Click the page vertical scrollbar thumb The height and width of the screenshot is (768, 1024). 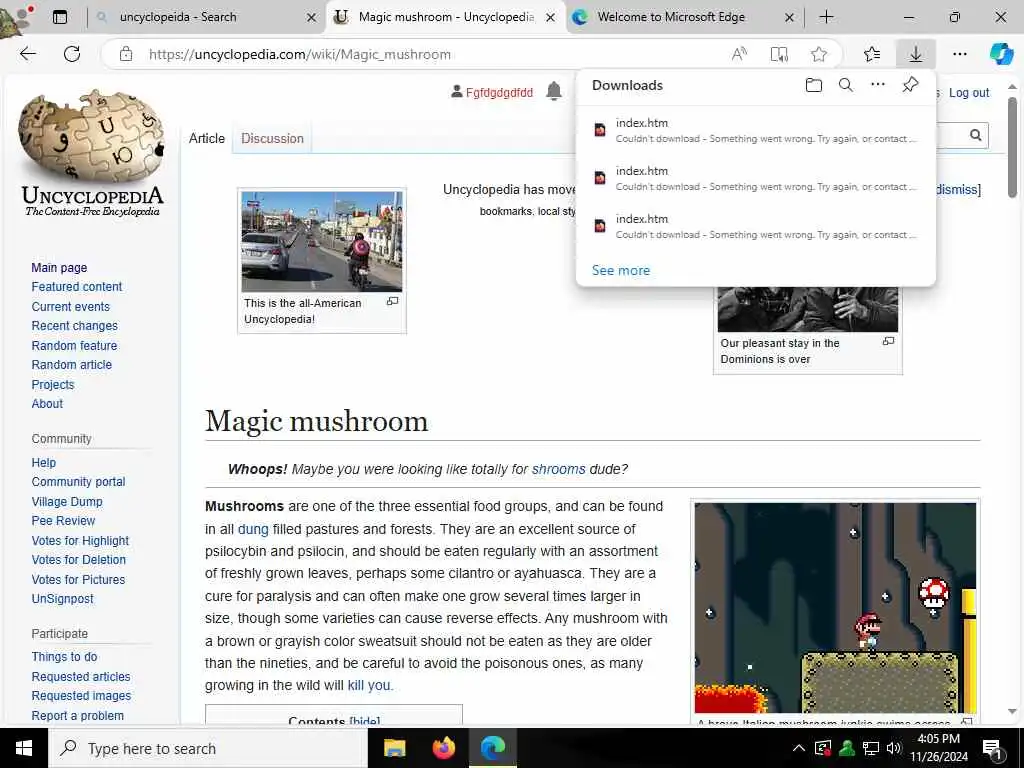tap(1012, 147)
